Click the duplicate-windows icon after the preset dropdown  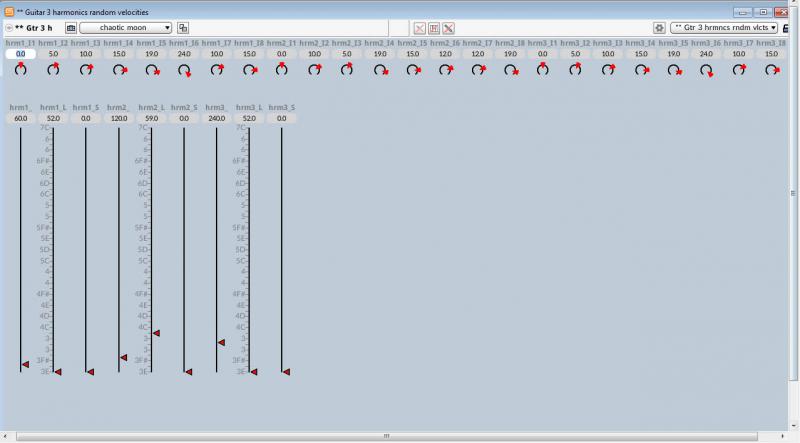183,28
